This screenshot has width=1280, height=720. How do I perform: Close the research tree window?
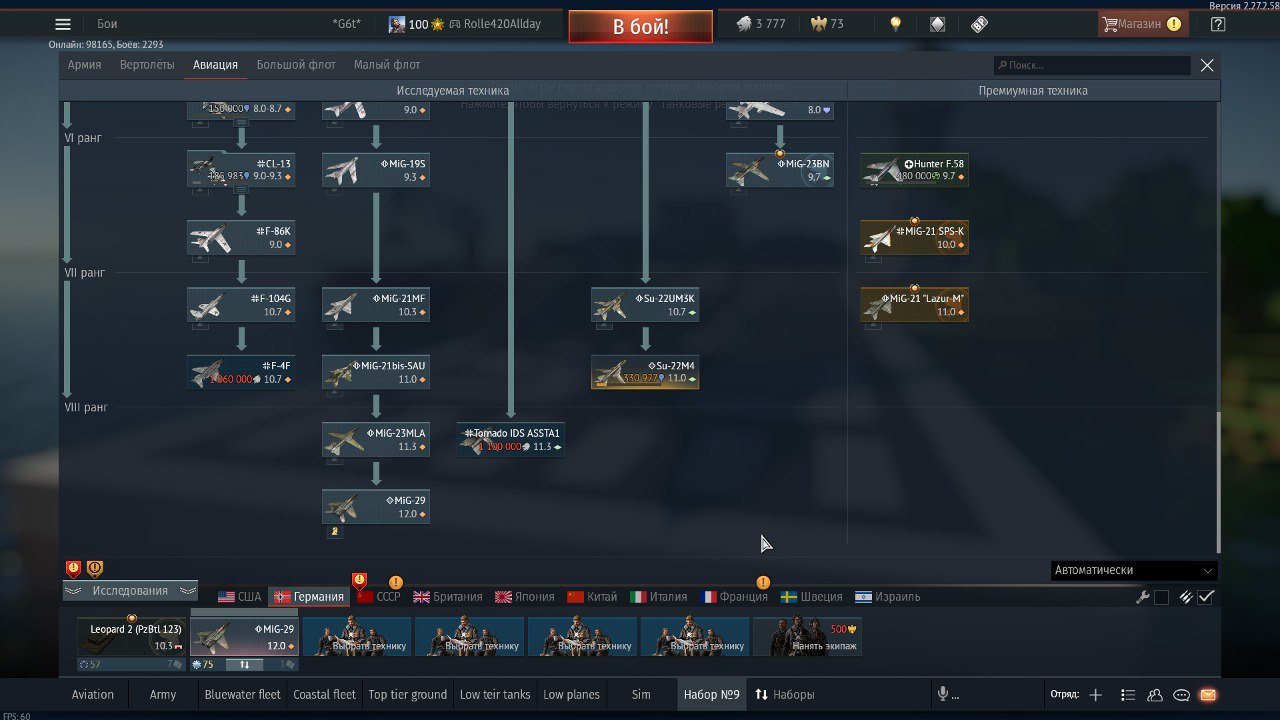(1207, 65)
